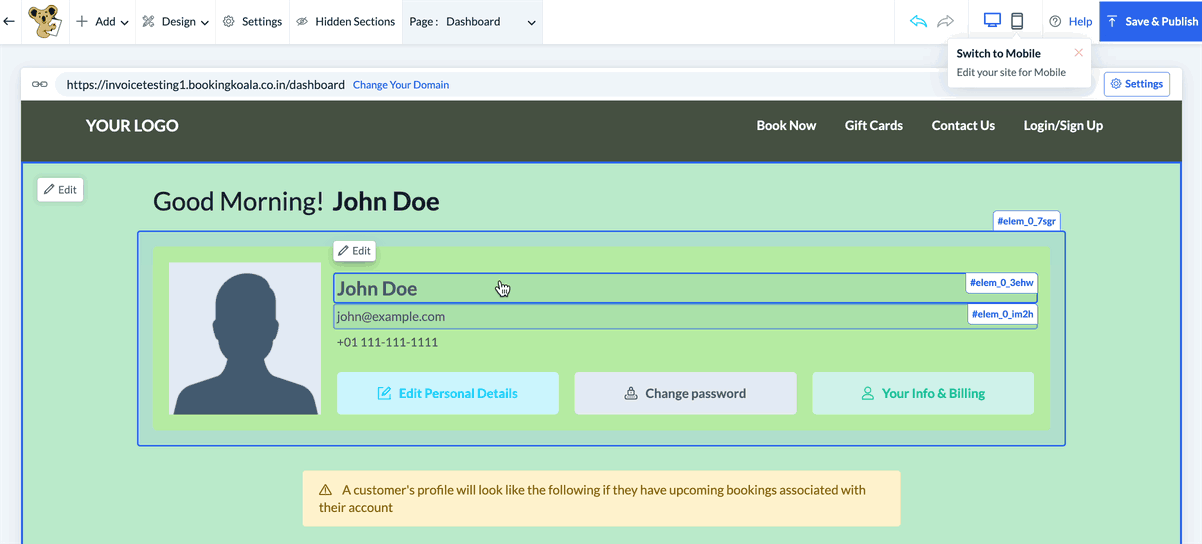The width and height of the screenshot is (1202, 544).
Task: Select the profile avatar image
Action: click(x=245, y=338)
